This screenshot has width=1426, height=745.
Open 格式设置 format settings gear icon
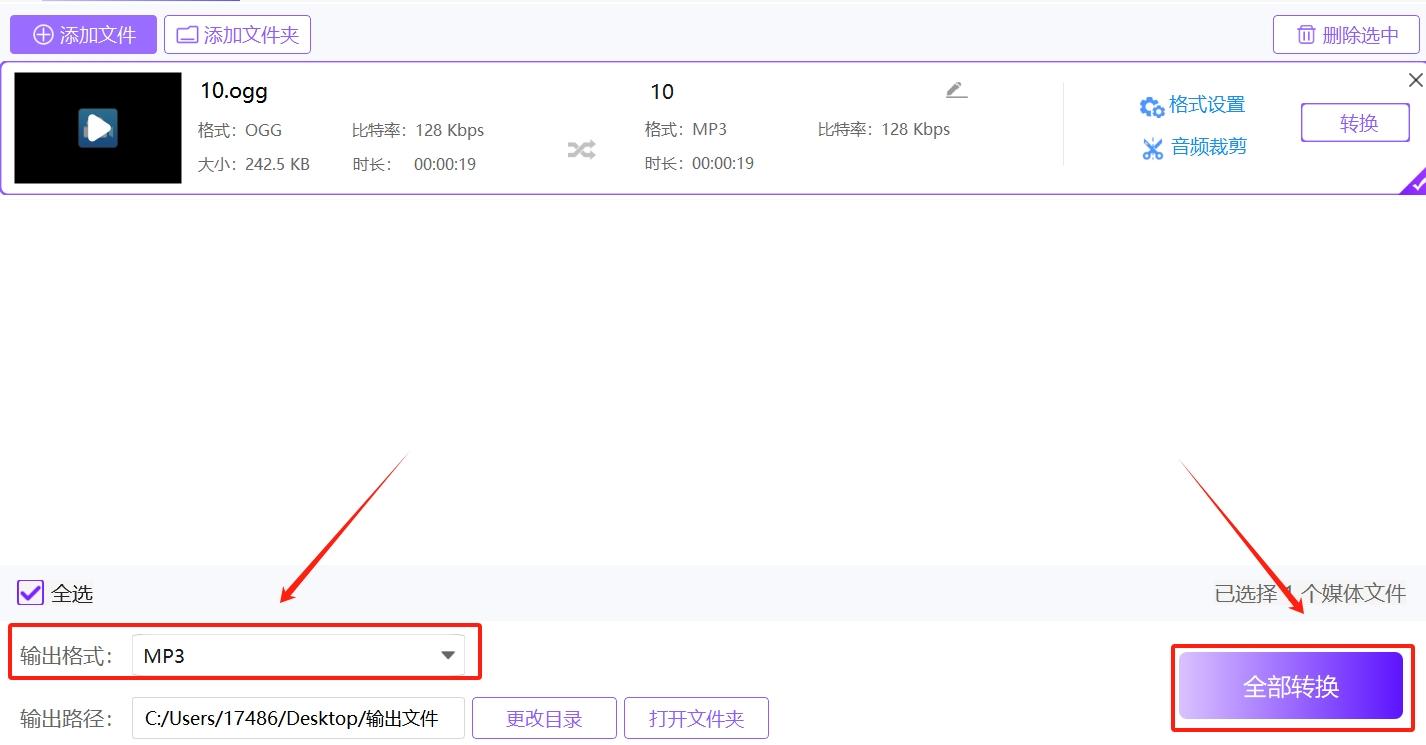1152,105
